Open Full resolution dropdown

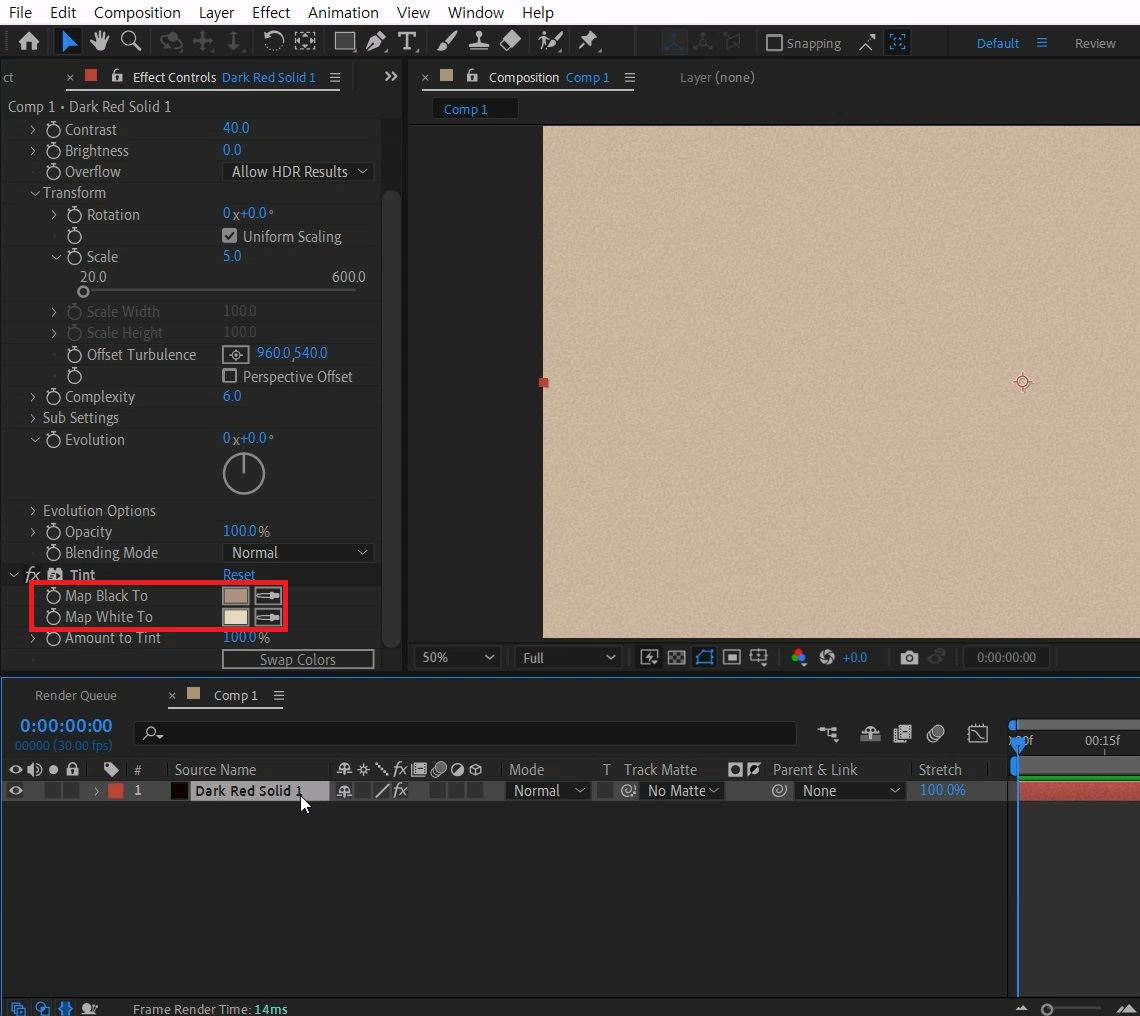(x=567, y=657)
